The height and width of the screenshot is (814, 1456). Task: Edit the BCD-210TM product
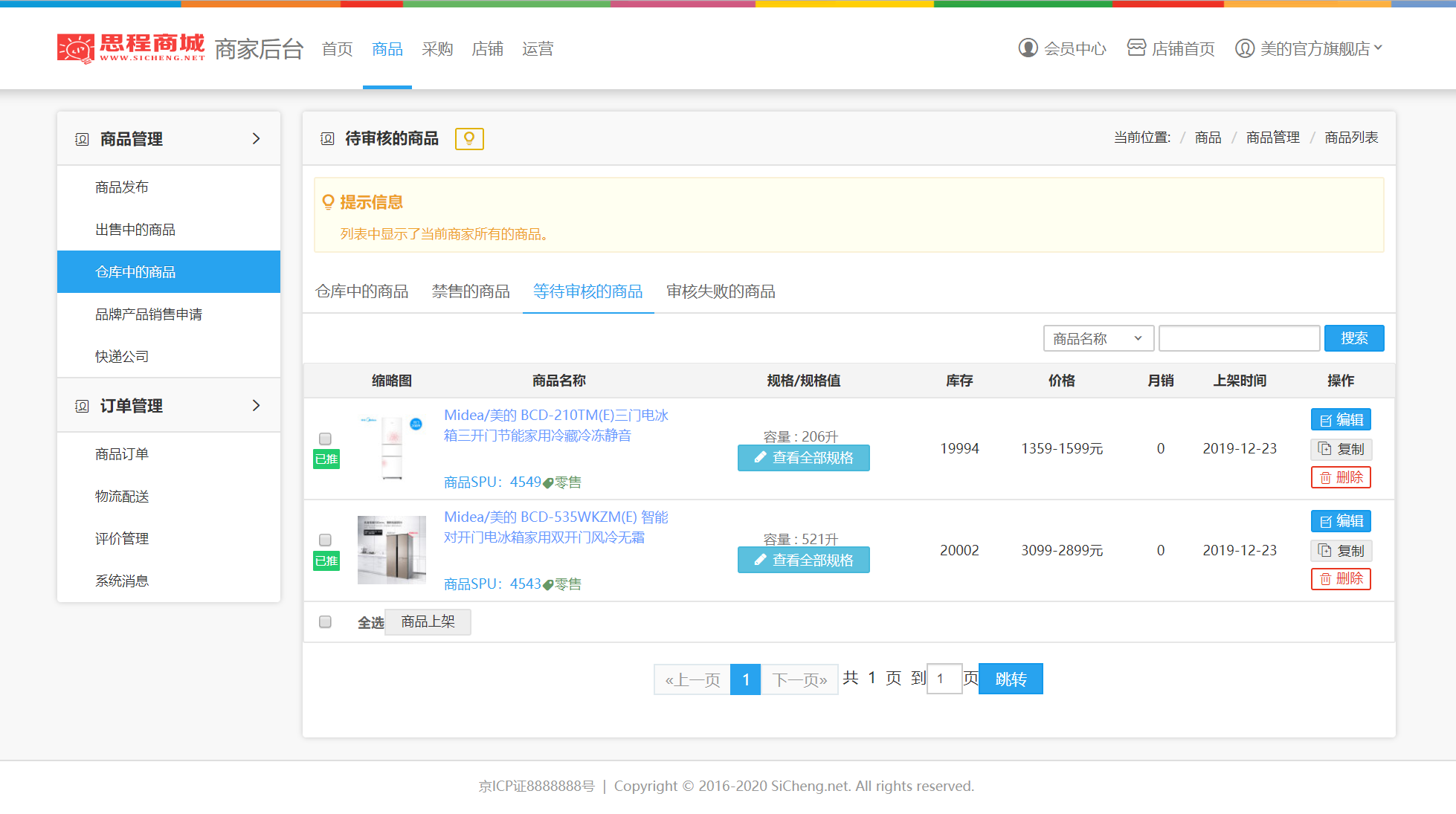point(1341,420)
